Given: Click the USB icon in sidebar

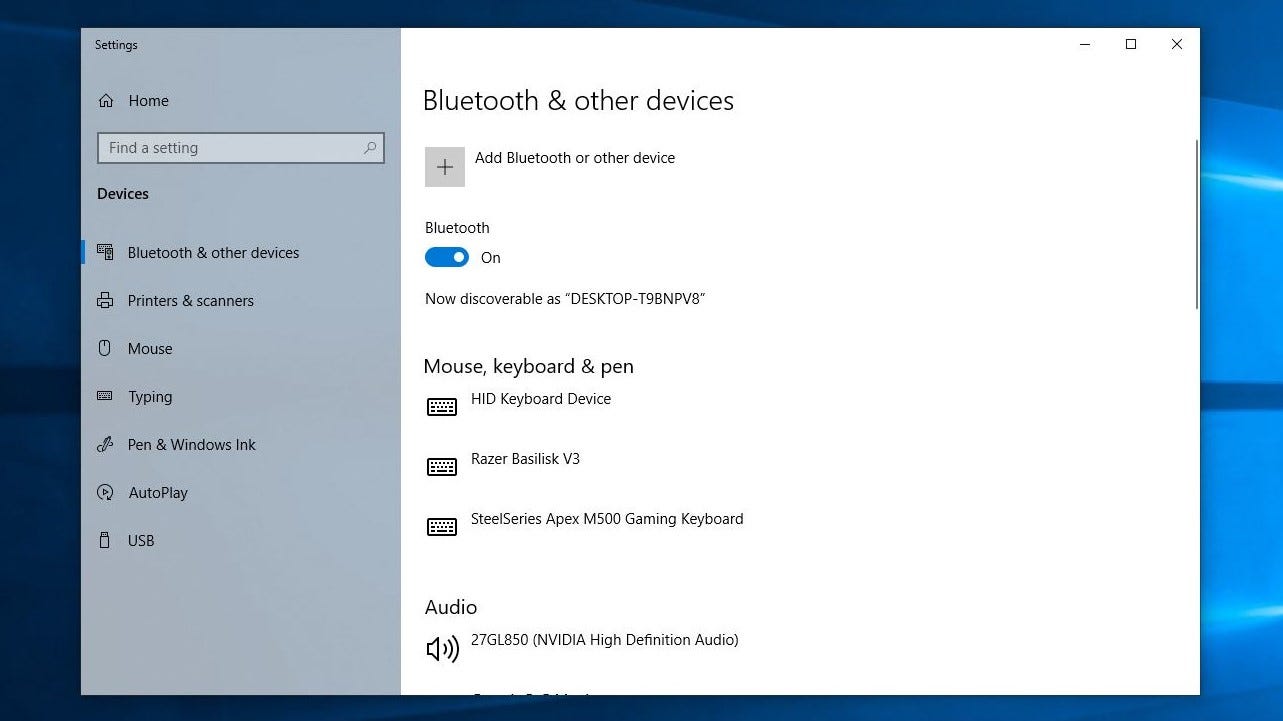Looking at the screenshot, I should tap(105, 541).
